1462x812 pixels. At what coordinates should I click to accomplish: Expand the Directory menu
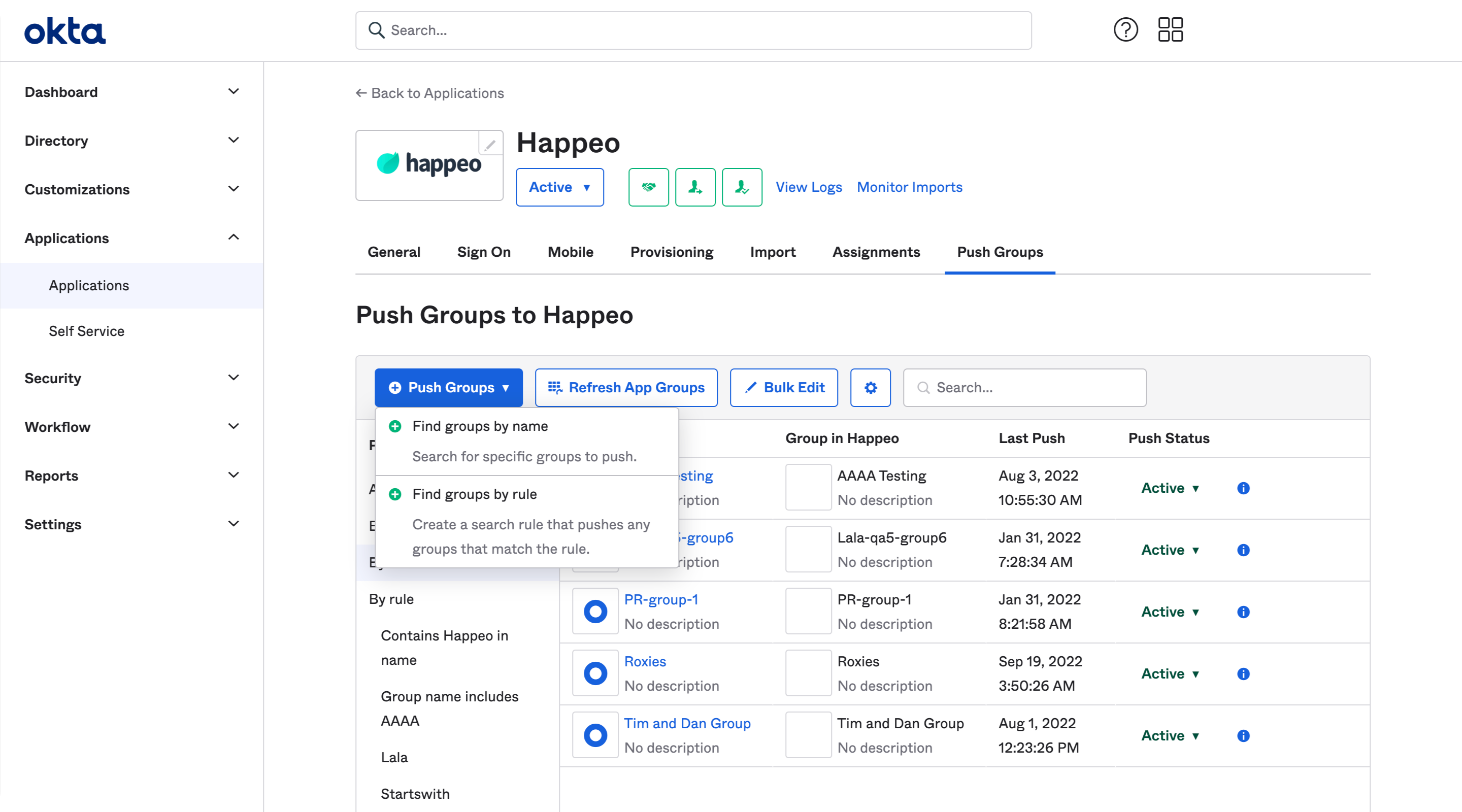pos(131,141)
